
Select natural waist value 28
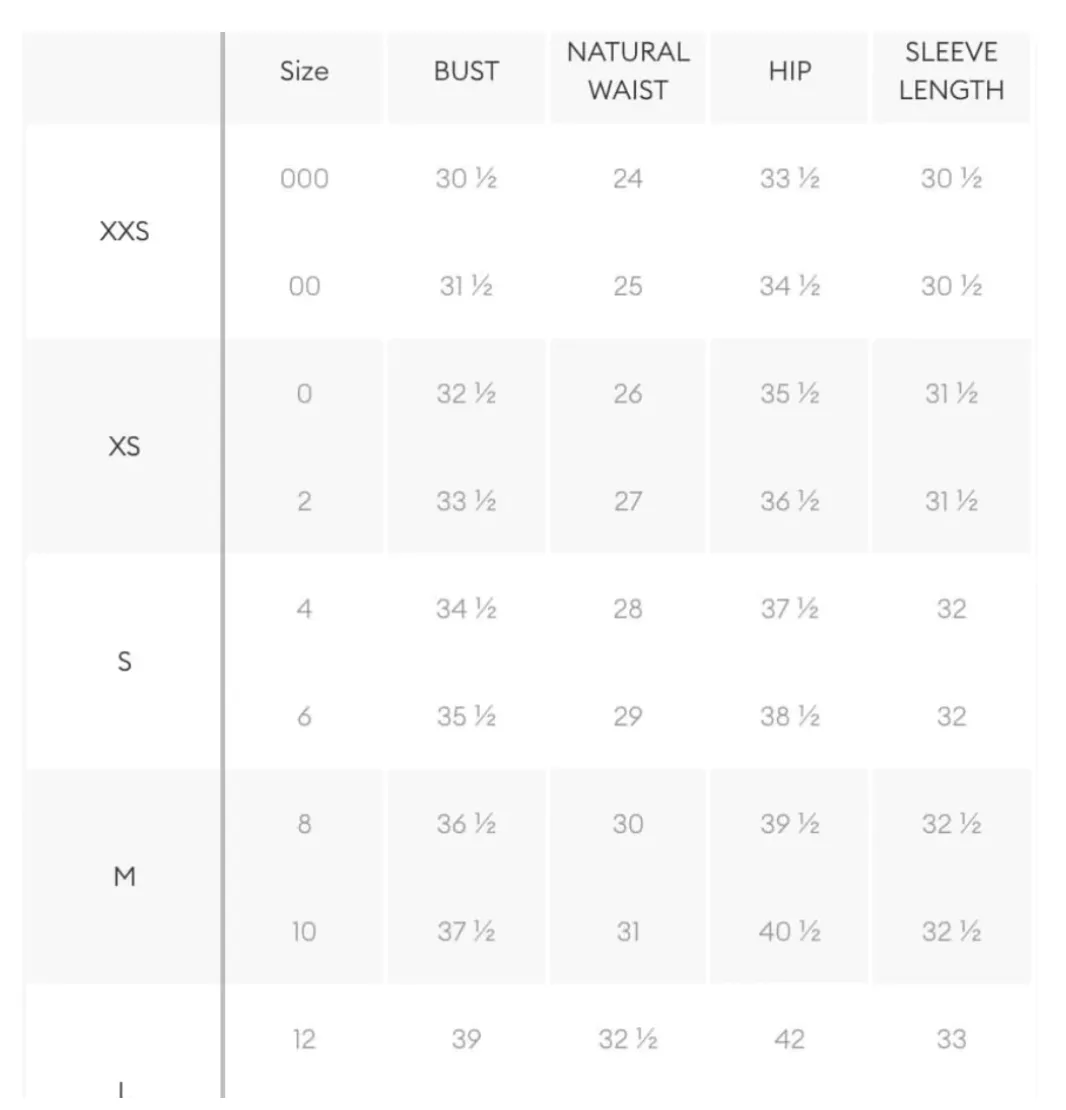tap(628, 609)
